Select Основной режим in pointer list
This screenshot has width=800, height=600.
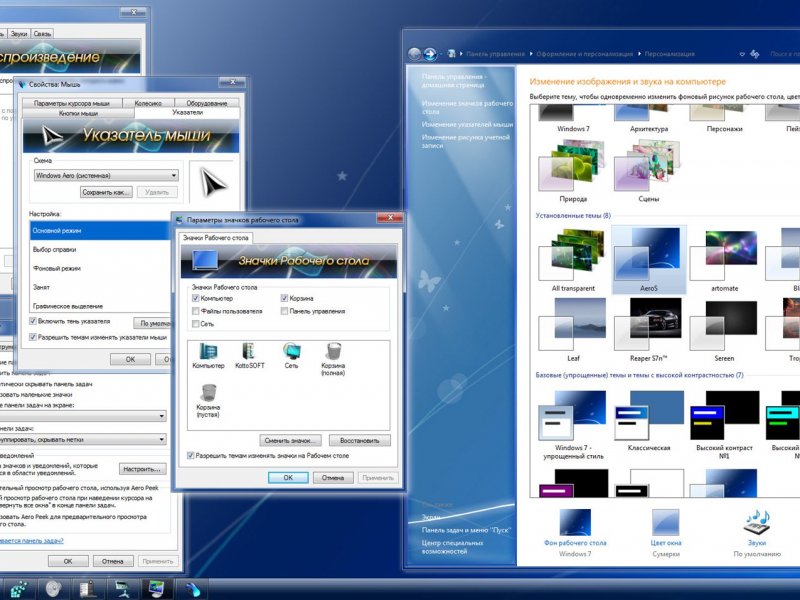pos(100,231)
